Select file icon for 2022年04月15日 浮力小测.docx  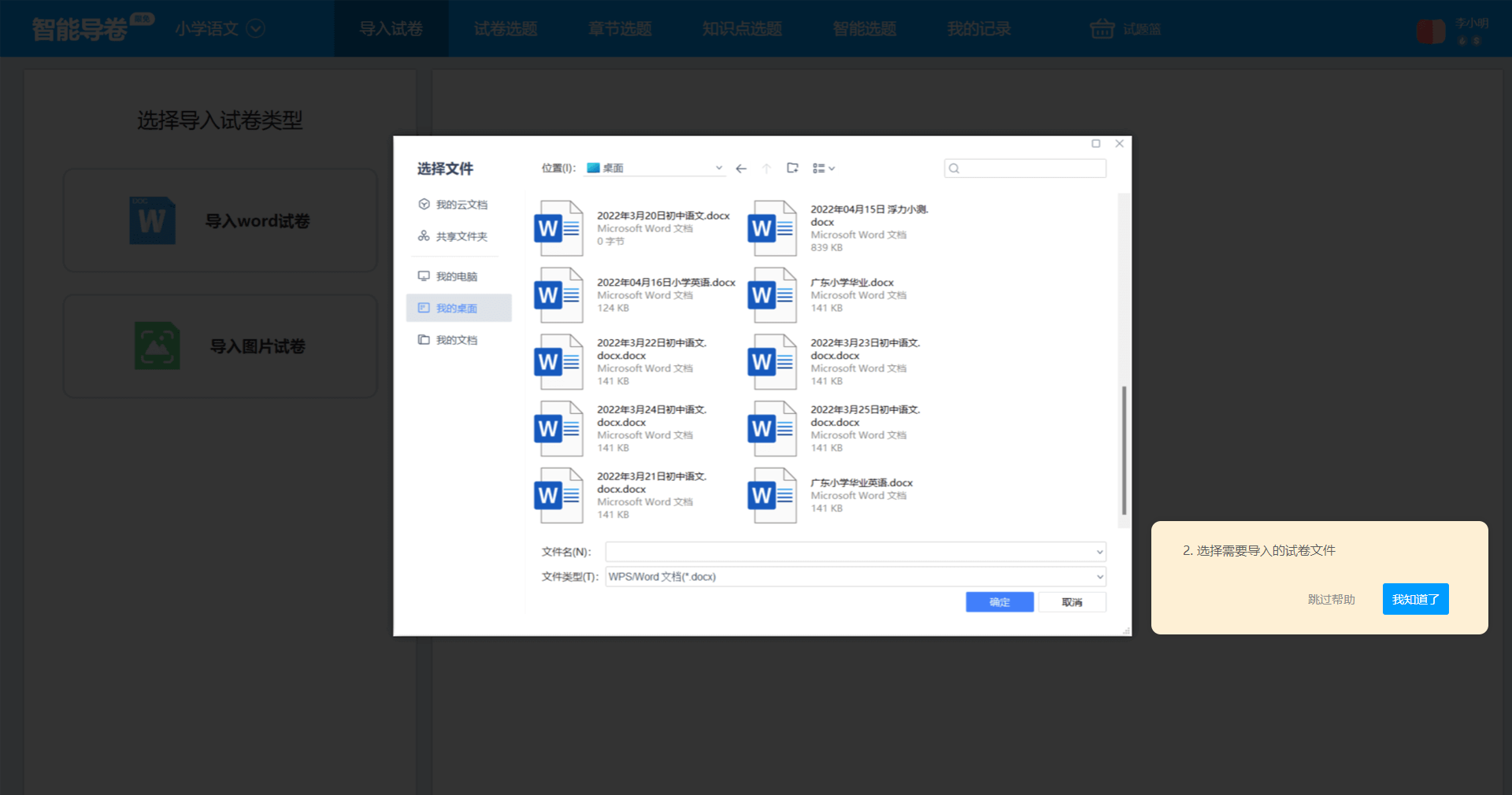pyautogui.click(x=773, y=228)
